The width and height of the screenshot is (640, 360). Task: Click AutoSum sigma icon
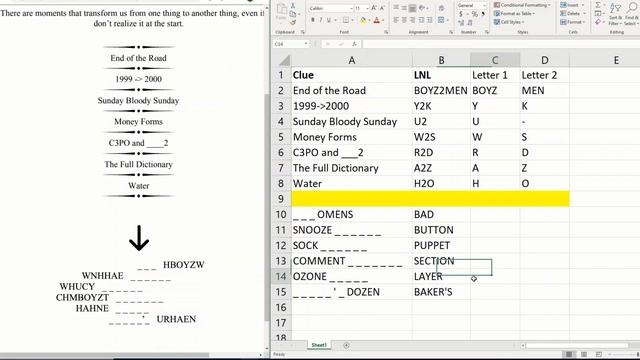point(598,5)
